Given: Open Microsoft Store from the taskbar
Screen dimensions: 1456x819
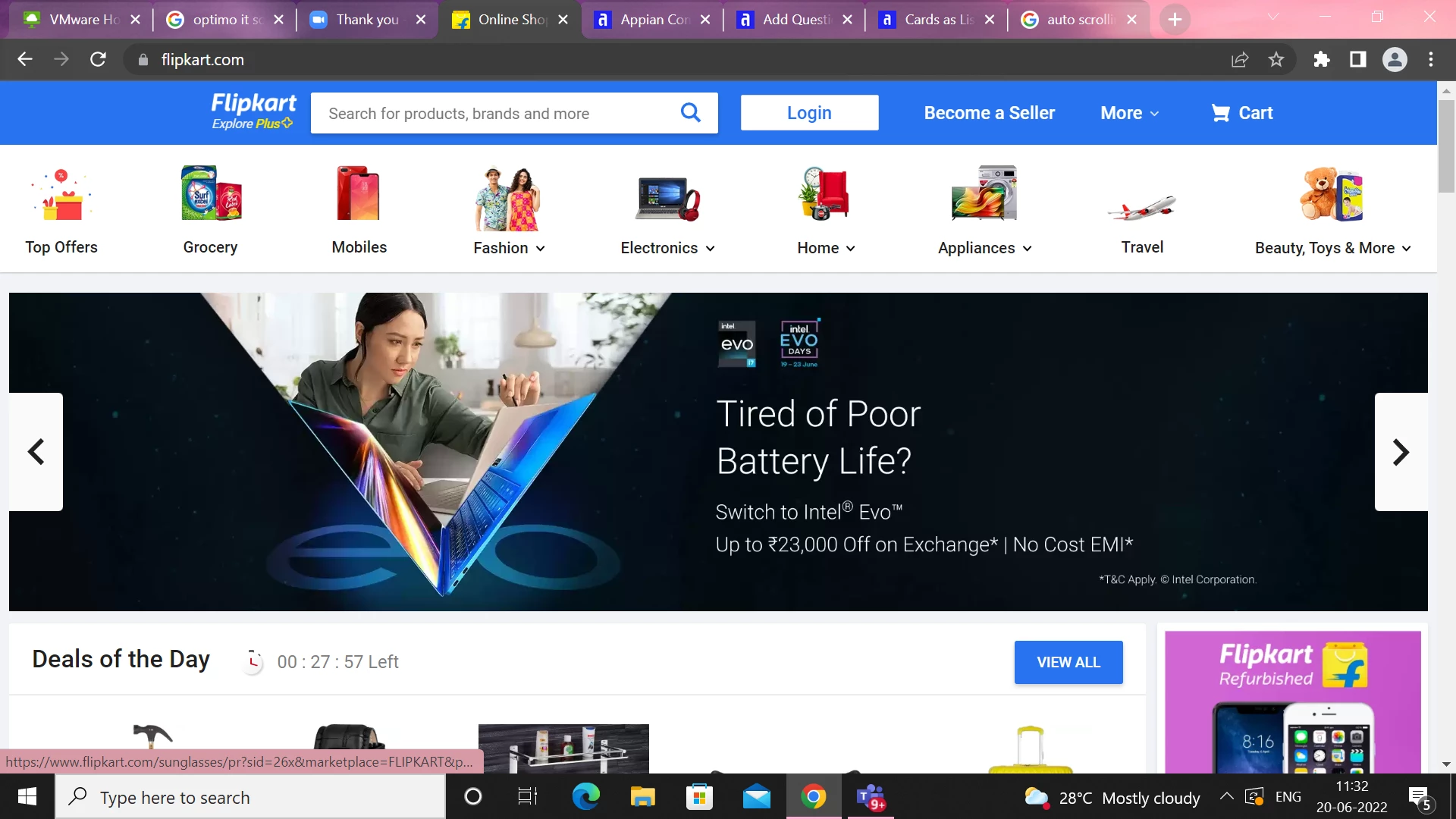Looking at the screenshot, I should [x=699, y=796].
